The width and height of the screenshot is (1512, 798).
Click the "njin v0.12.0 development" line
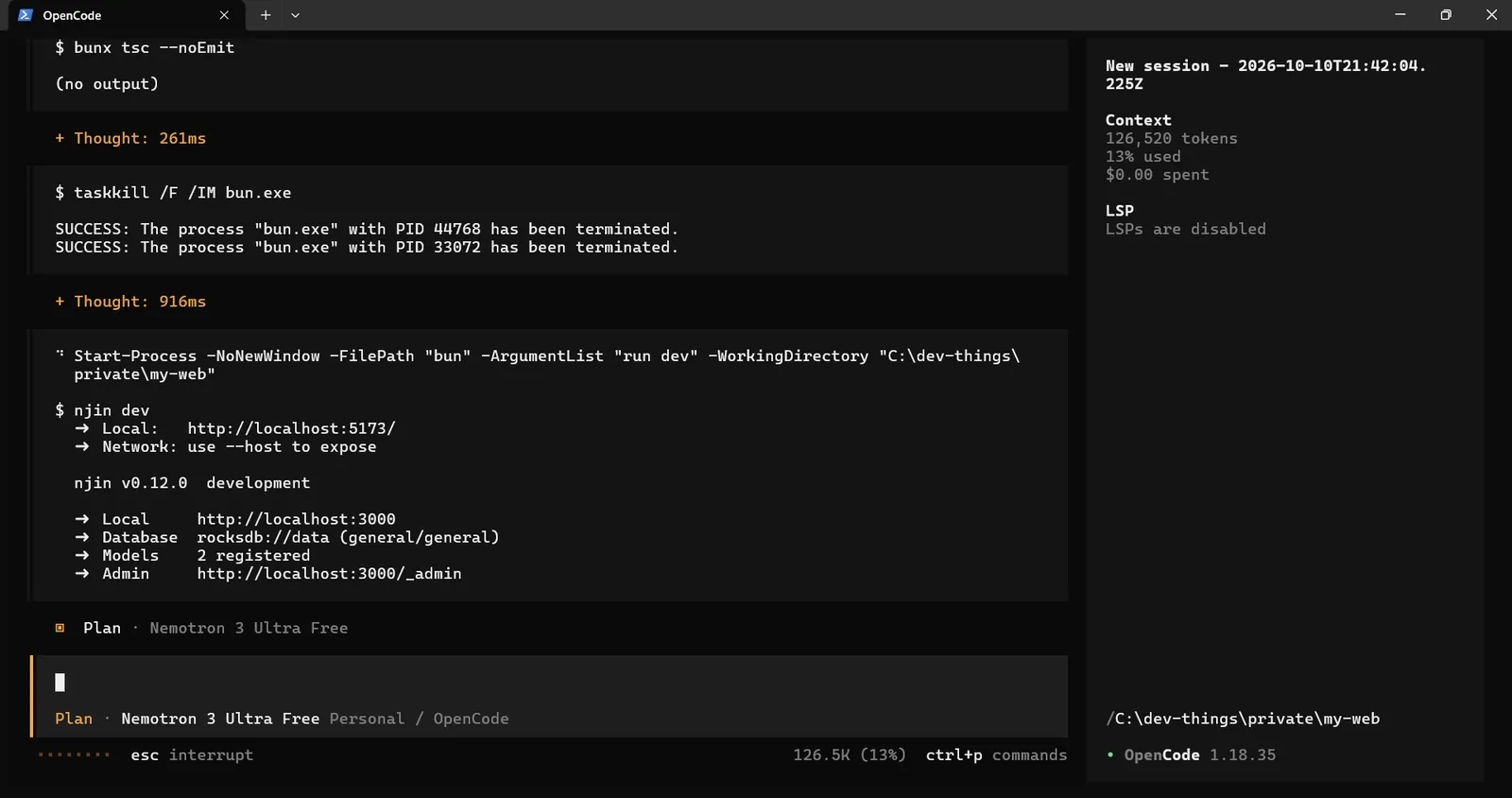(192, 483)
